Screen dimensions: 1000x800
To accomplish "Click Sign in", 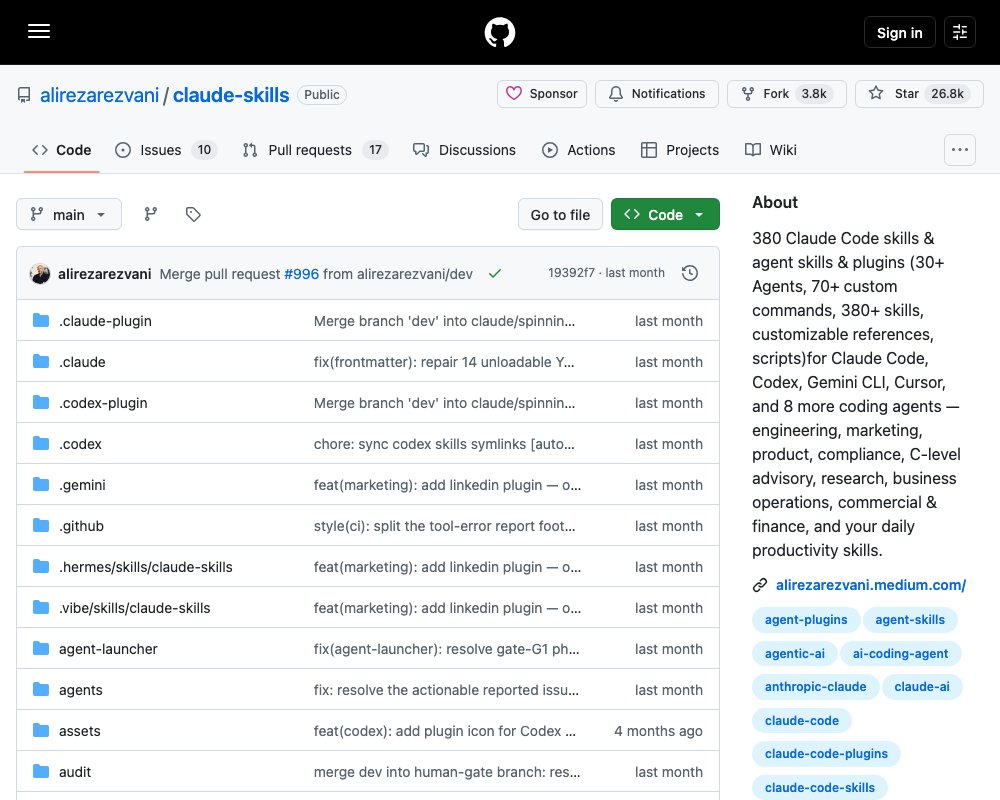I will tap(899, 33).
